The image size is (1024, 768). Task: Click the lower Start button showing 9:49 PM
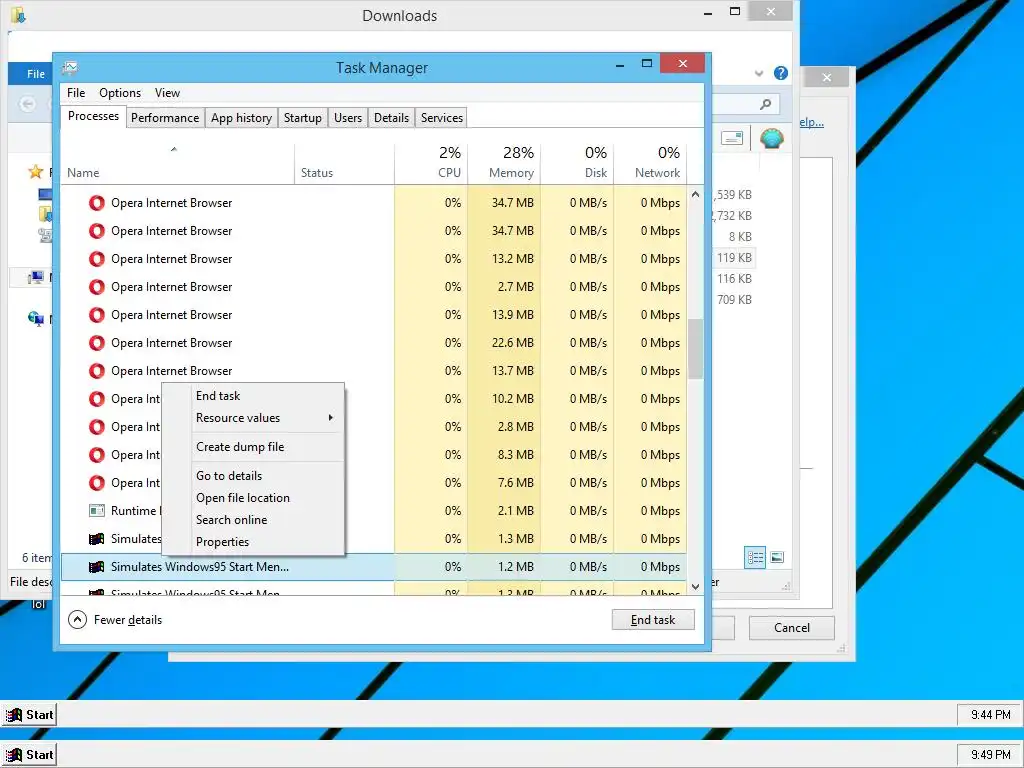pyautogui.click(x=29, y=754)
